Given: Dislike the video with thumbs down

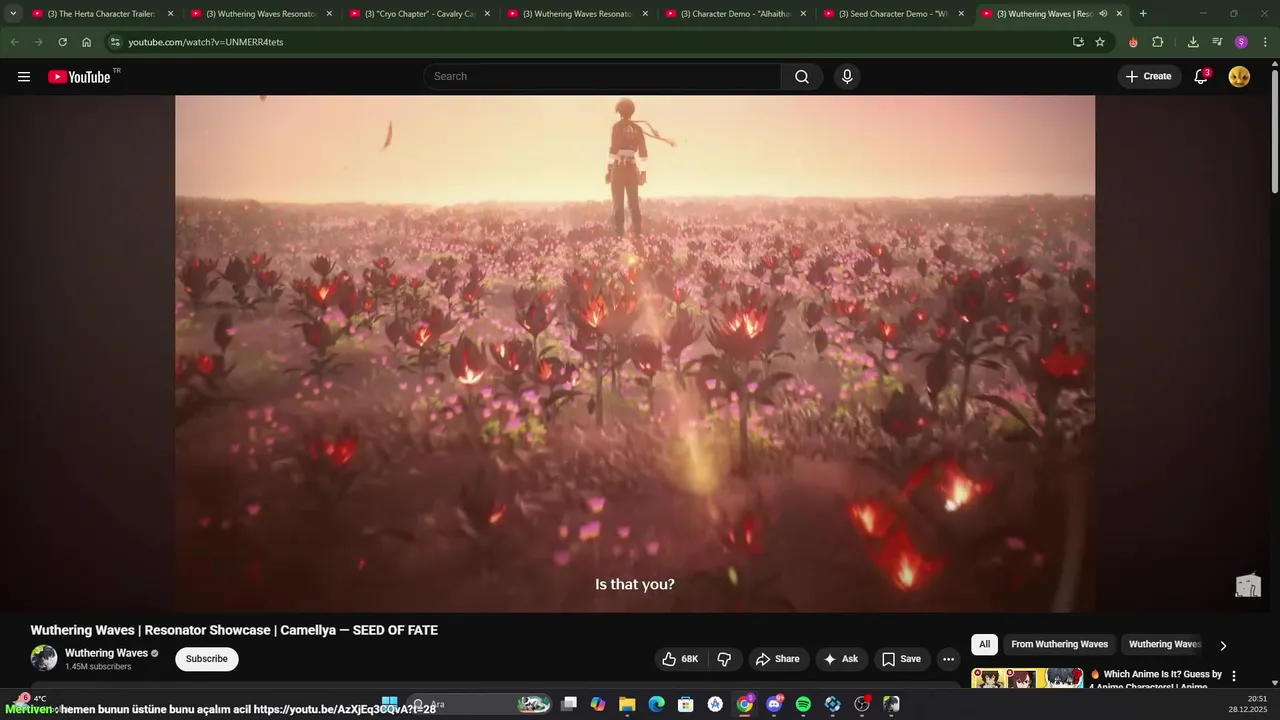Looking at the screenshot, I should [725, 659].
